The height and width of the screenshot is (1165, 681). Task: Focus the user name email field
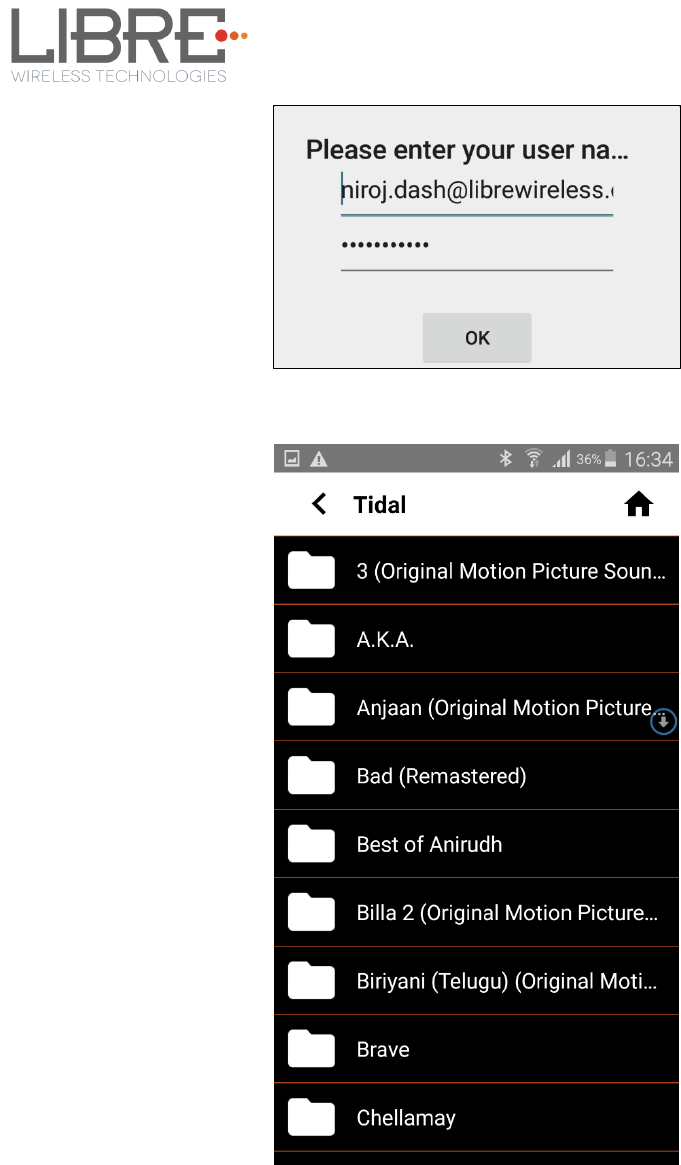[x=477, y=192]
